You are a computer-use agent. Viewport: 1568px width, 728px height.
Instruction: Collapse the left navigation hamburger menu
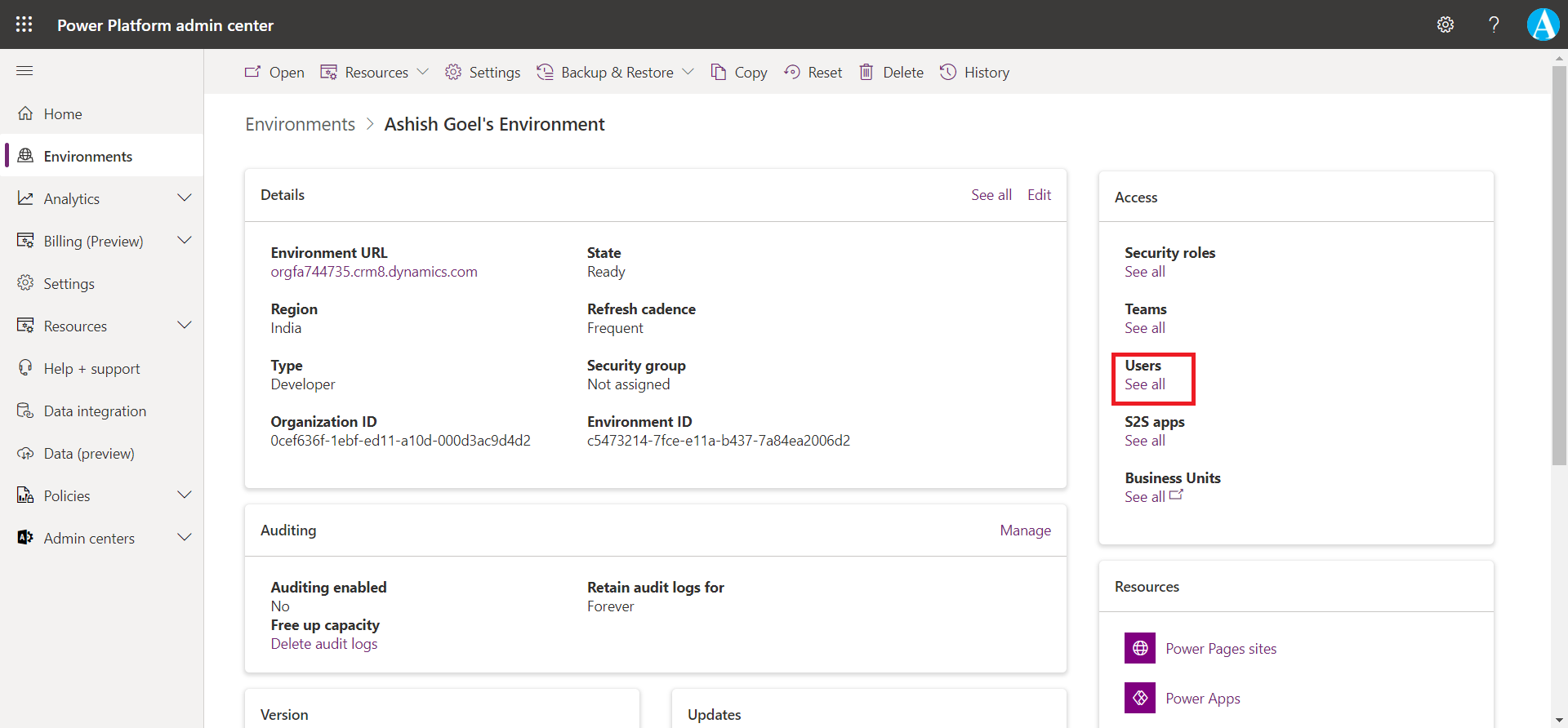tap(24, 71)
